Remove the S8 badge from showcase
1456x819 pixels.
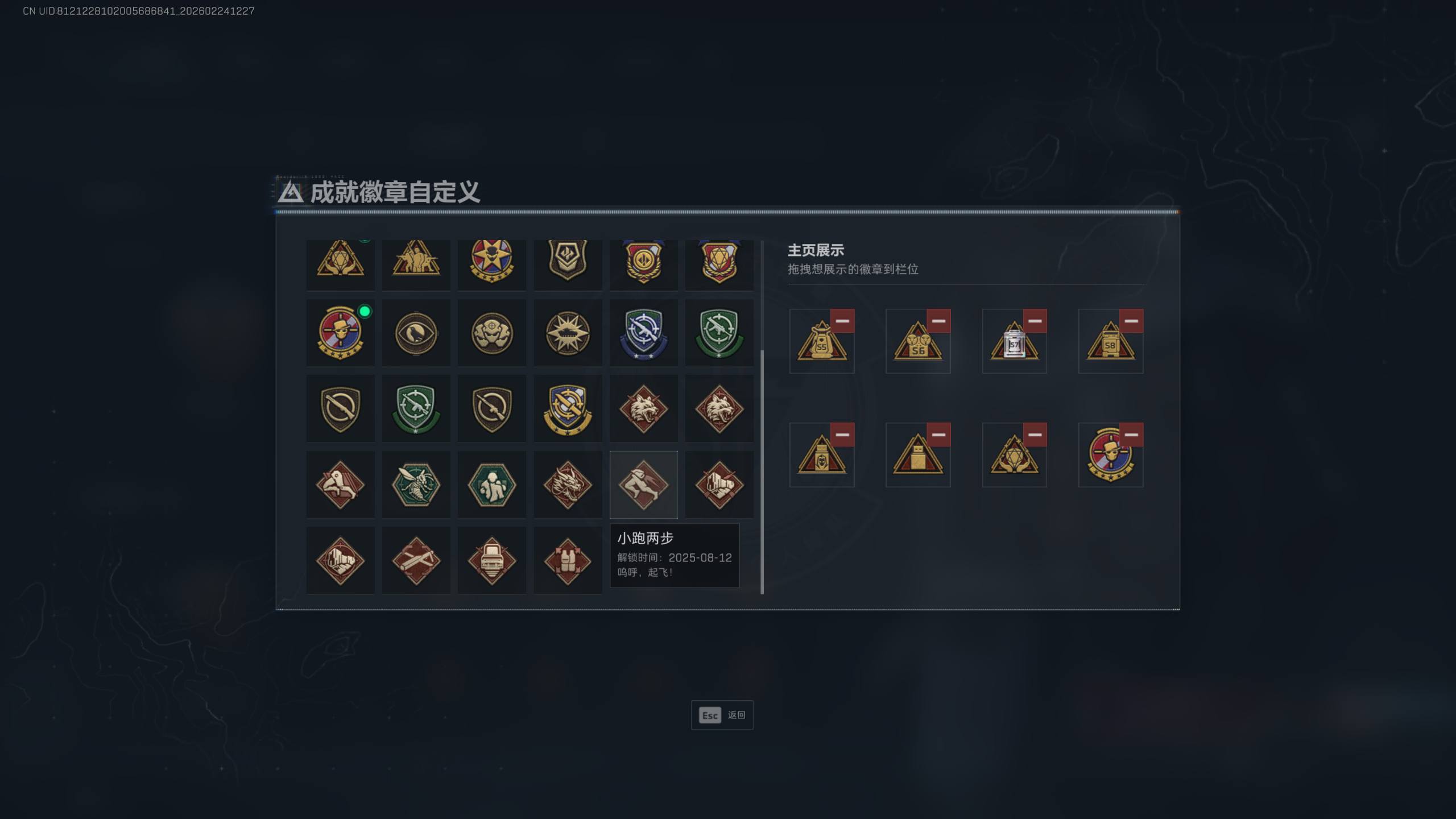click(1131, 321)
